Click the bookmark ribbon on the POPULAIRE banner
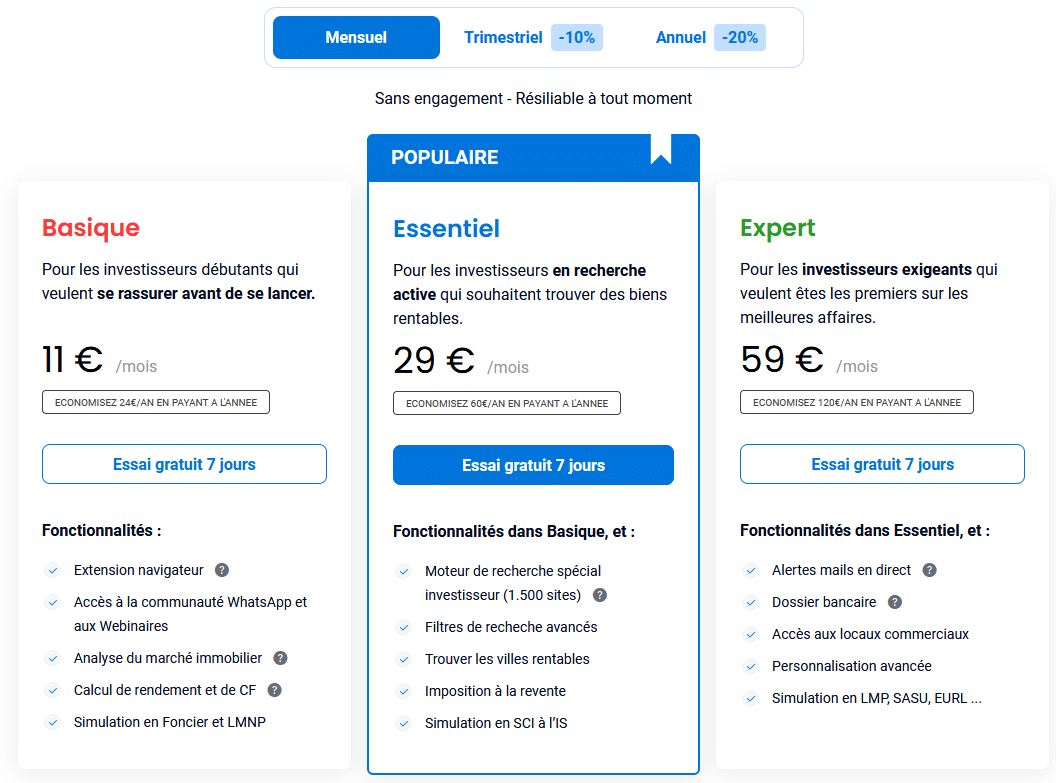The width and height of the screenshot is (1056, 783). [660, 151]
